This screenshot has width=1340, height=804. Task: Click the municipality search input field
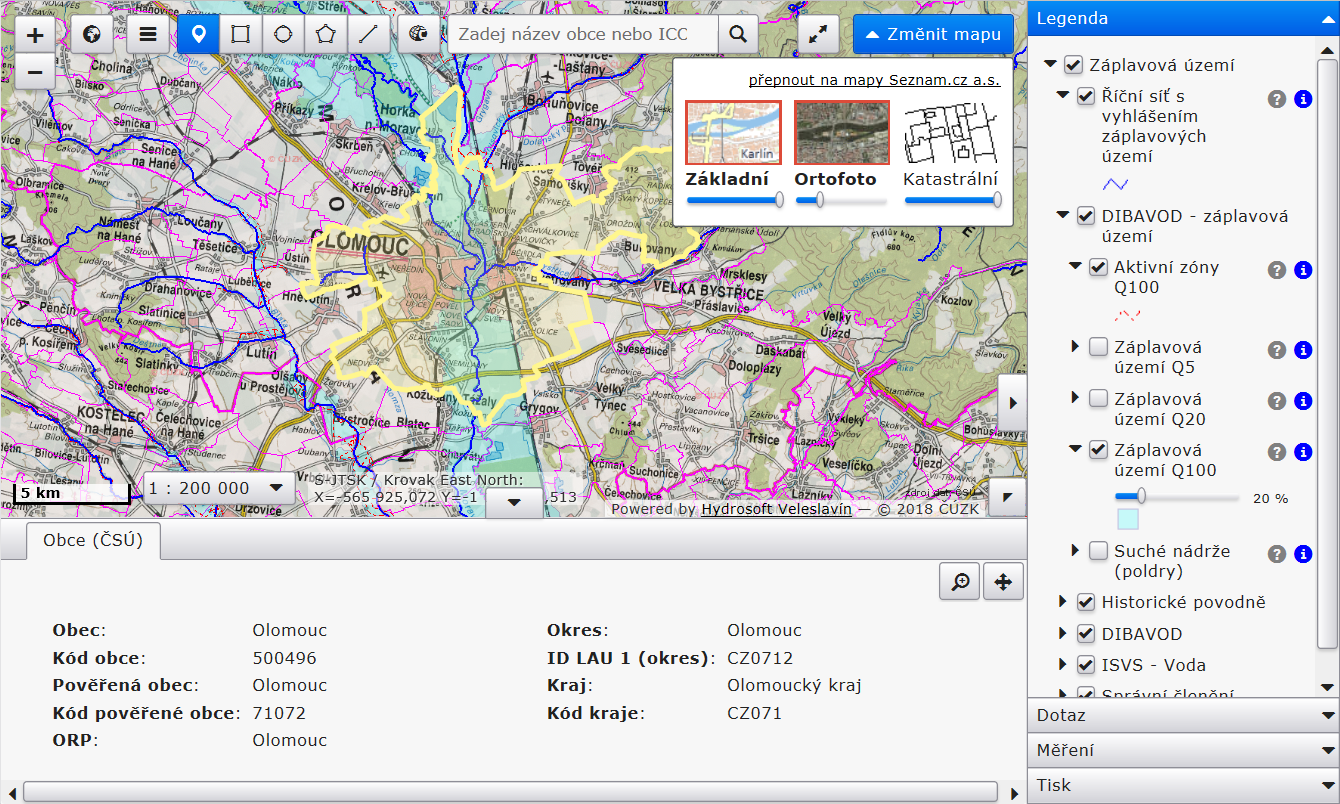(x=583, y=34)
